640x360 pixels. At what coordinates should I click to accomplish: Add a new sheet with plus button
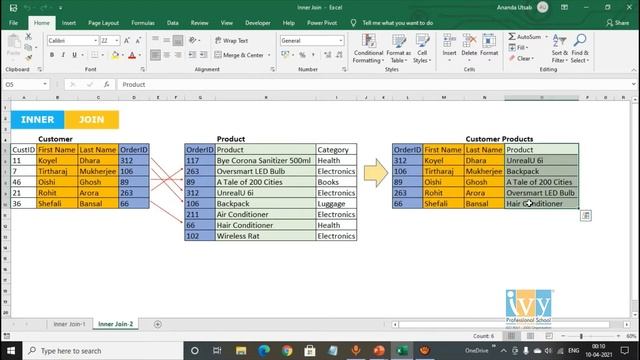click(x=158, y=324)
